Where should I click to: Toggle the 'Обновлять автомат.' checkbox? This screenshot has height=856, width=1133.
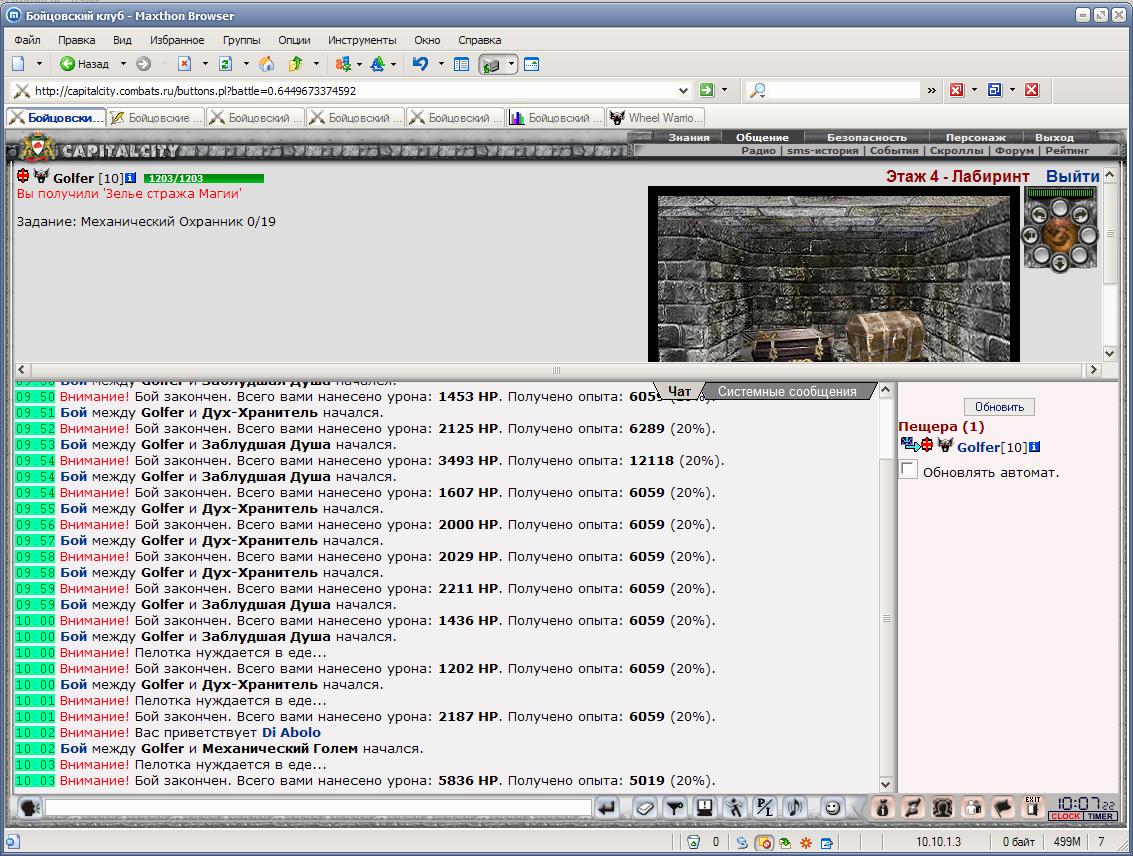[908, 470]
